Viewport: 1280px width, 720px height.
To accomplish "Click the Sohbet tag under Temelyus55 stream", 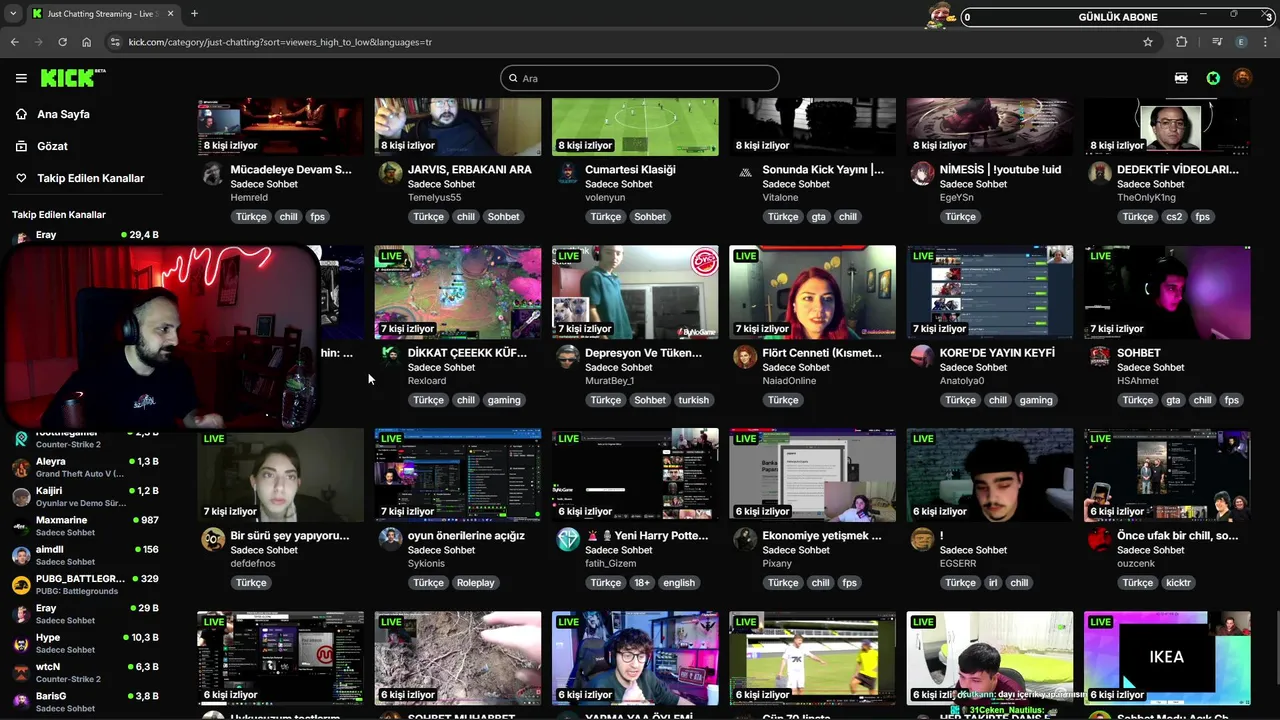I will click(x=504, y=217).
